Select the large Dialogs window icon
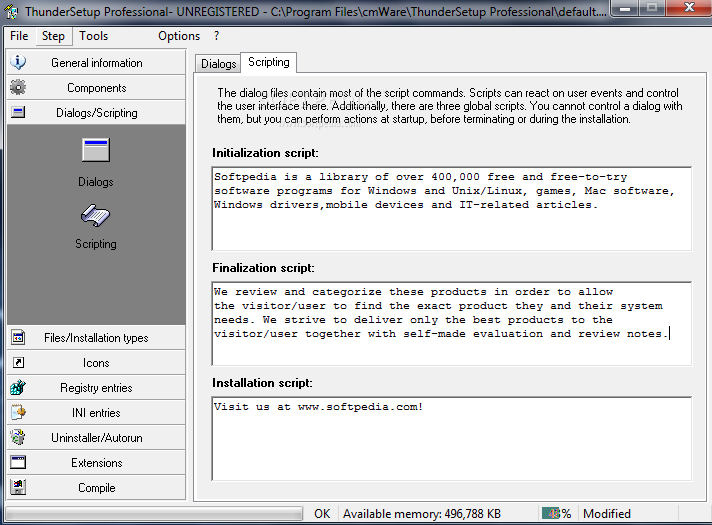 pyautogui.click(x=96, y=150)
